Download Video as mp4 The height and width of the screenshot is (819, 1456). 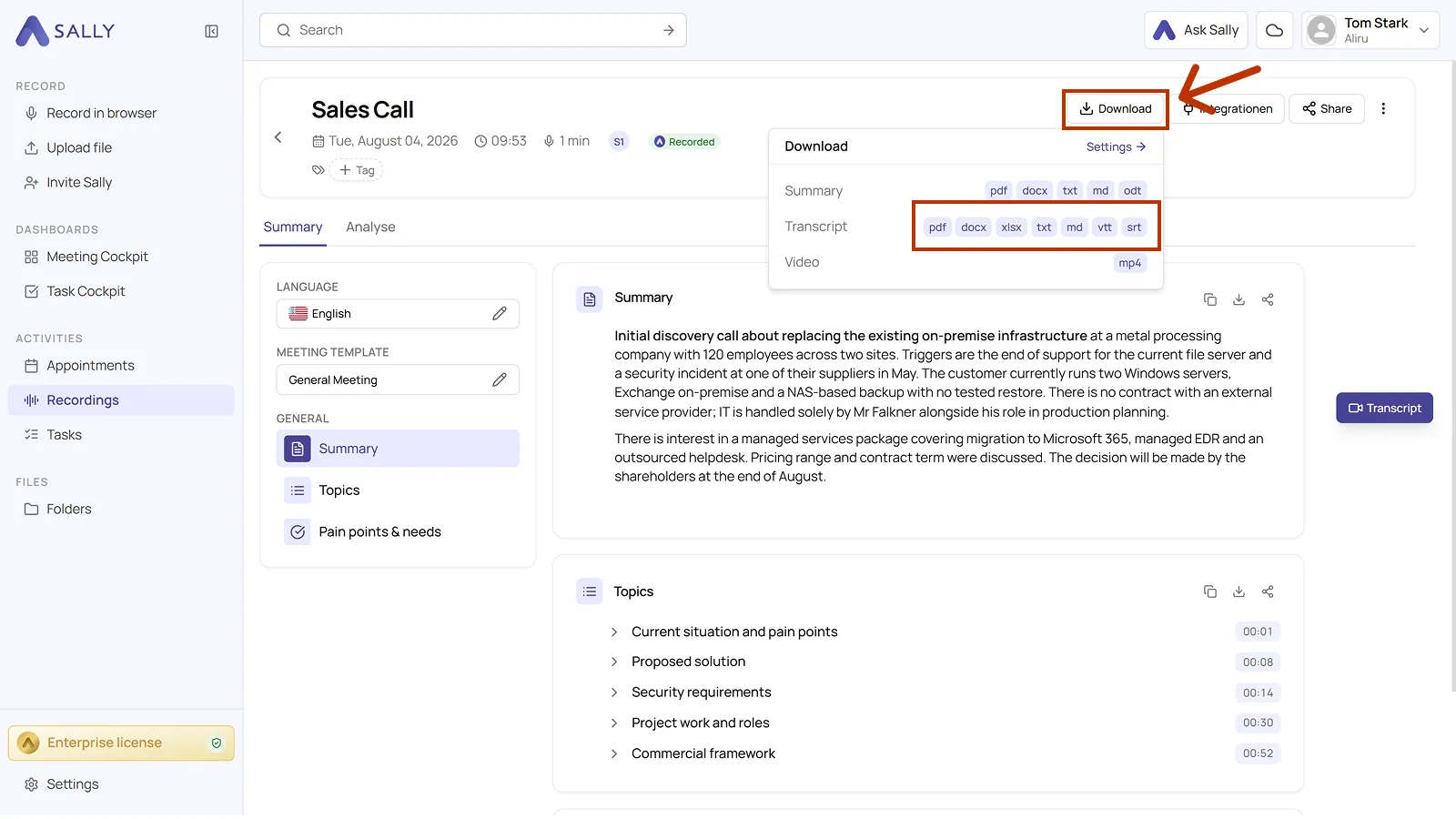click(x=1130, y=263)
